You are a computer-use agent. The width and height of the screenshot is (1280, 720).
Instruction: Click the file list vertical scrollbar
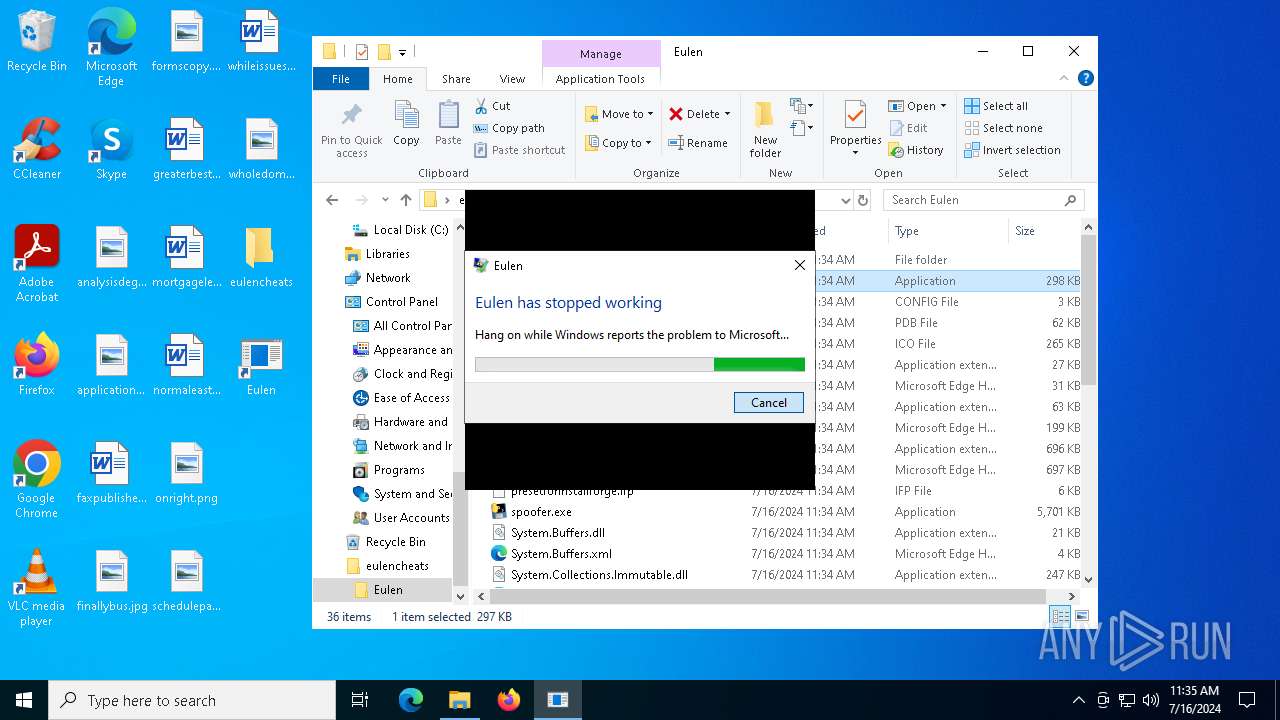[x=1089, y=310]
